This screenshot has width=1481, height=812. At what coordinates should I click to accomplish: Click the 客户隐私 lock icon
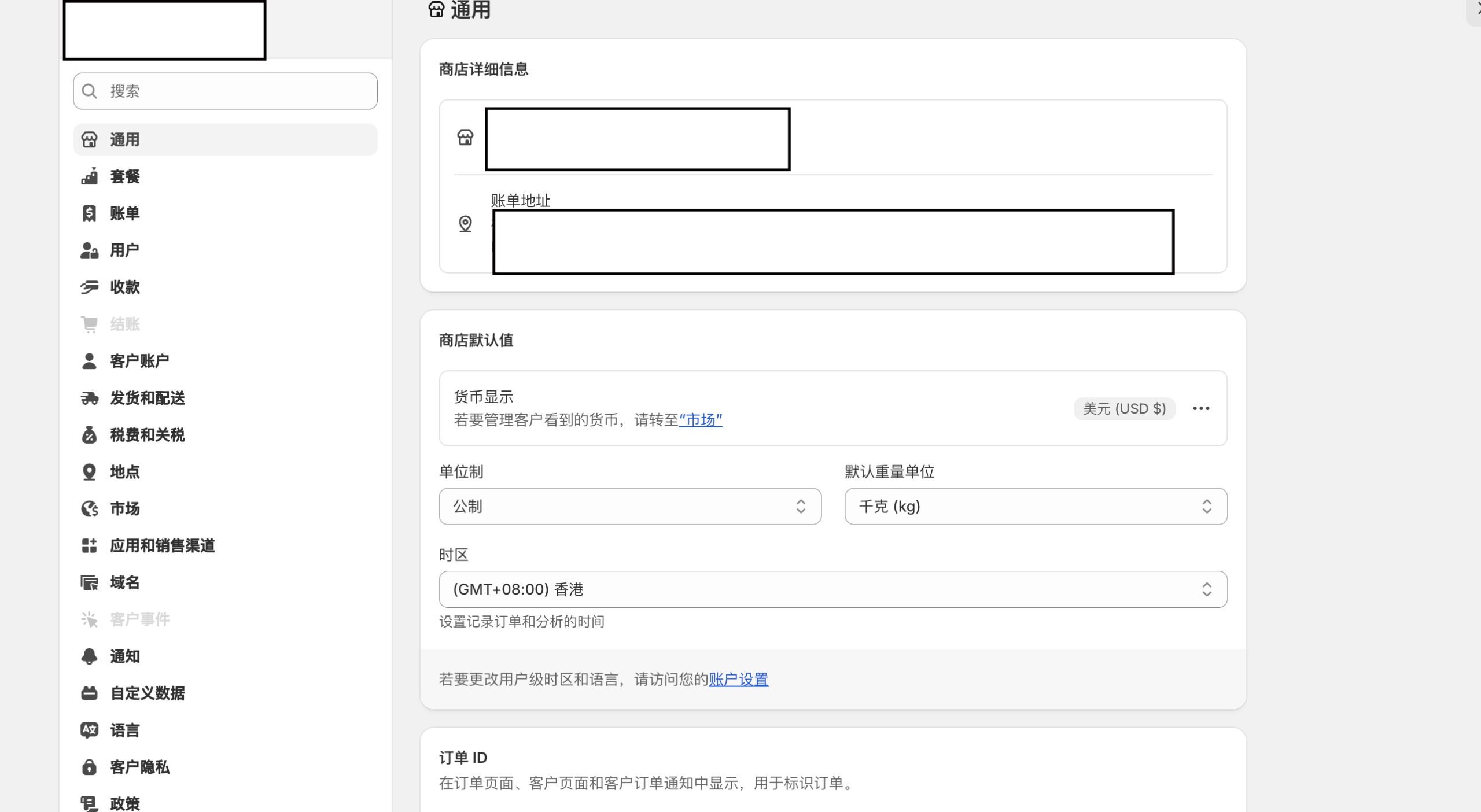click(x=89, y=767)
